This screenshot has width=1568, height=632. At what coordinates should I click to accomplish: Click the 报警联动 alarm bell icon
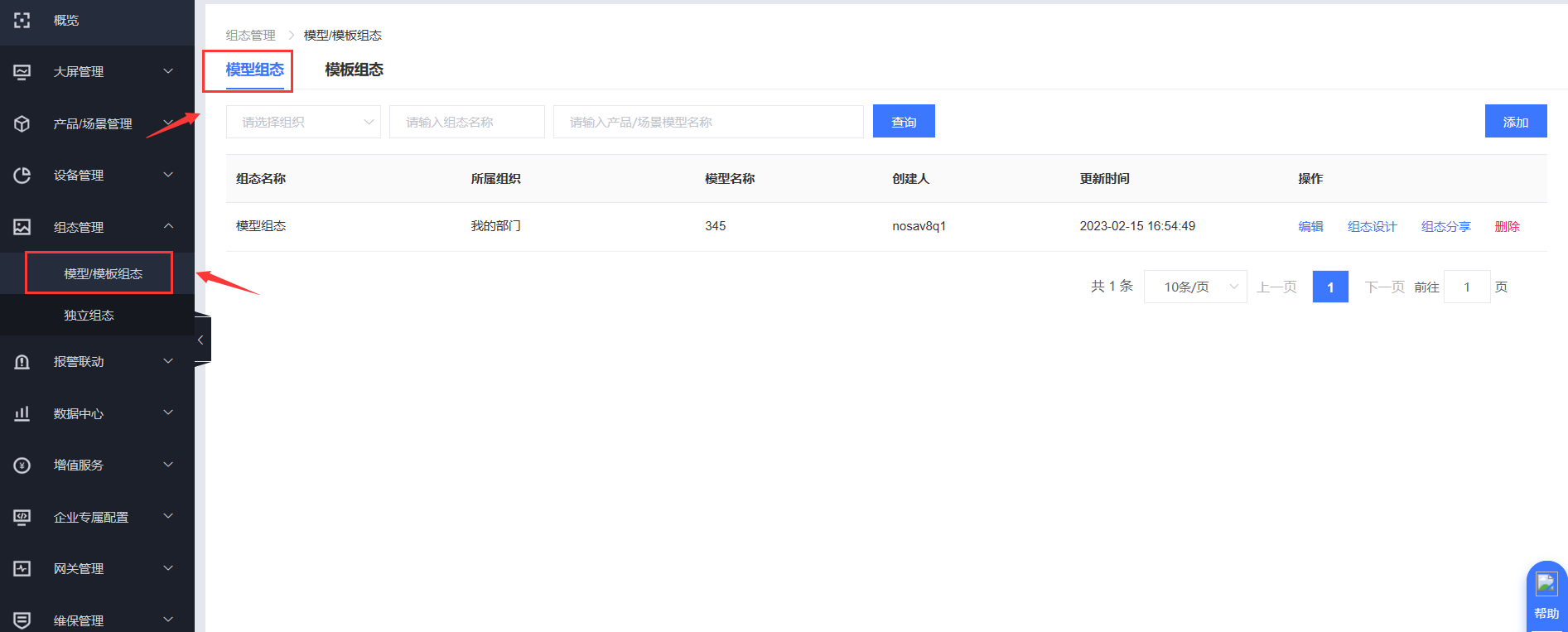coord(22,362)
